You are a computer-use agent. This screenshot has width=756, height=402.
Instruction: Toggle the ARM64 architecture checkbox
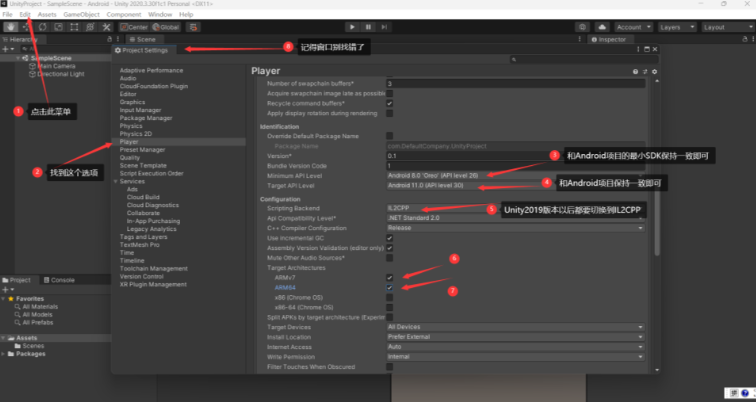point(389,287)
